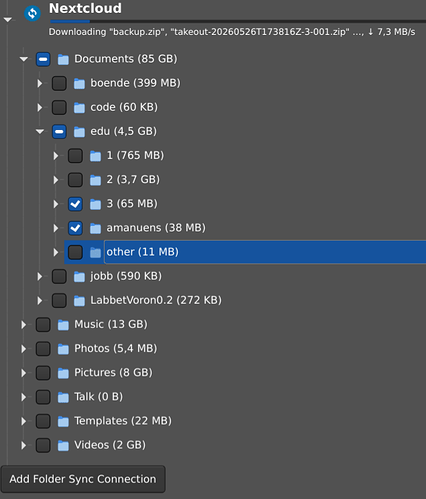Select the "Documents (85 GB)" label
The height and width of the screenshot is (499, 426).
pos(126,59)
